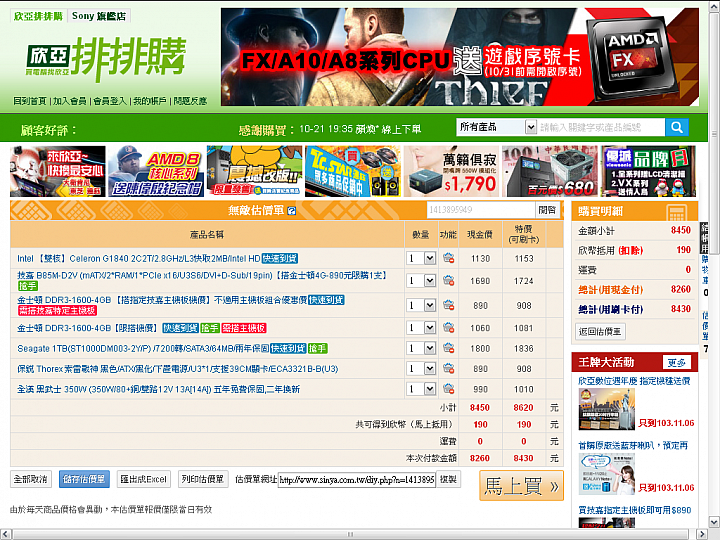Open the Seagate 1TB hard drive link

click(x=143, y=349)
